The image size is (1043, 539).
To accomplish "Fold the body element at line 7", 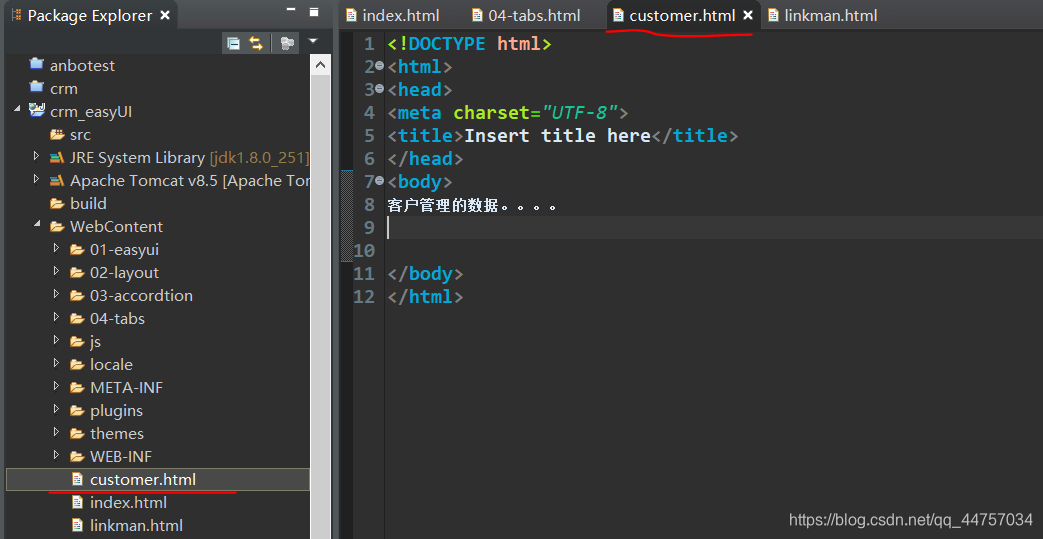I will pos(379,180).
